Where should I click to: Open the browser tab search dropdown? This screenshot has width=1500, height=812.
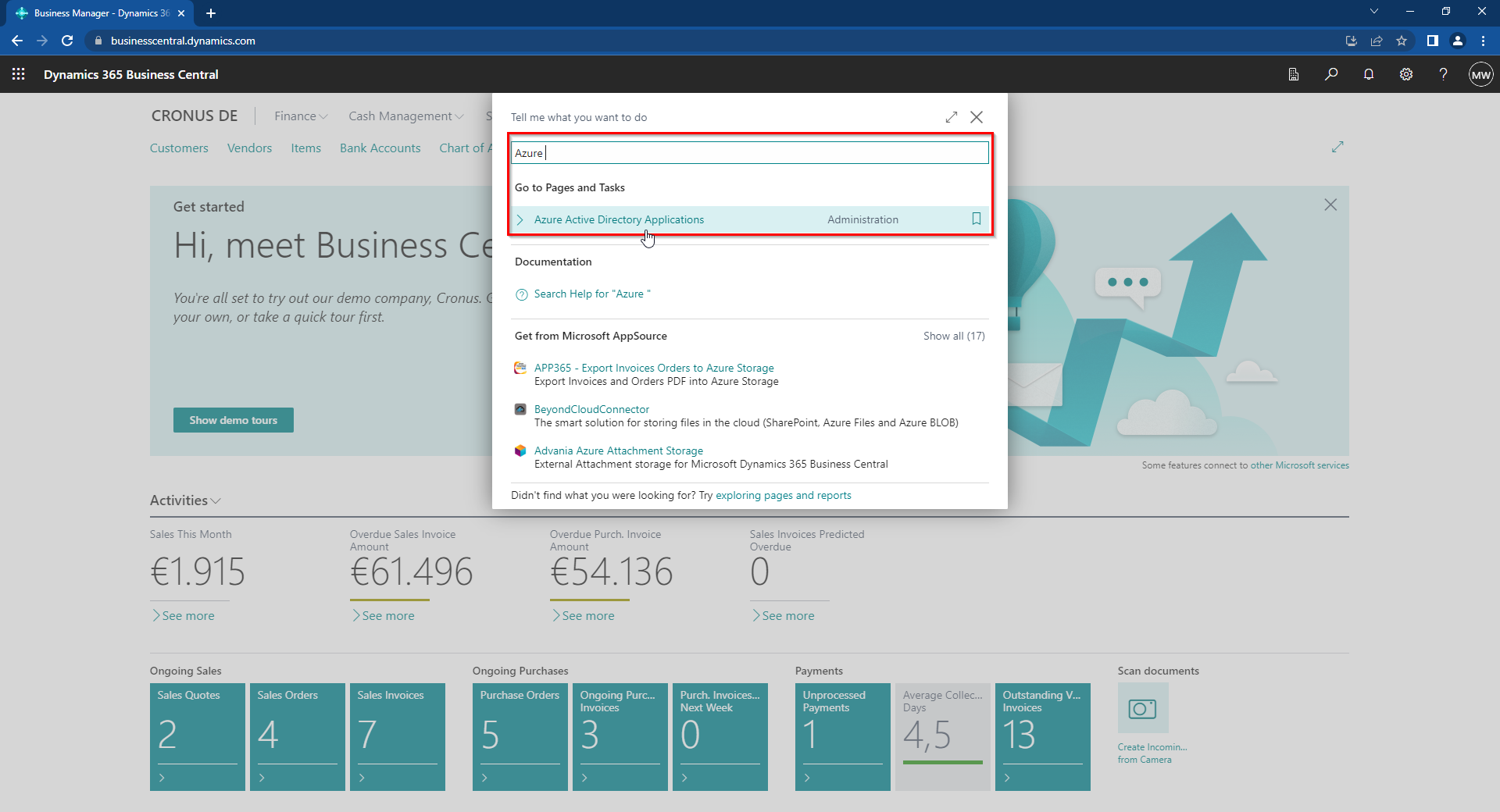coord(1374,12)
